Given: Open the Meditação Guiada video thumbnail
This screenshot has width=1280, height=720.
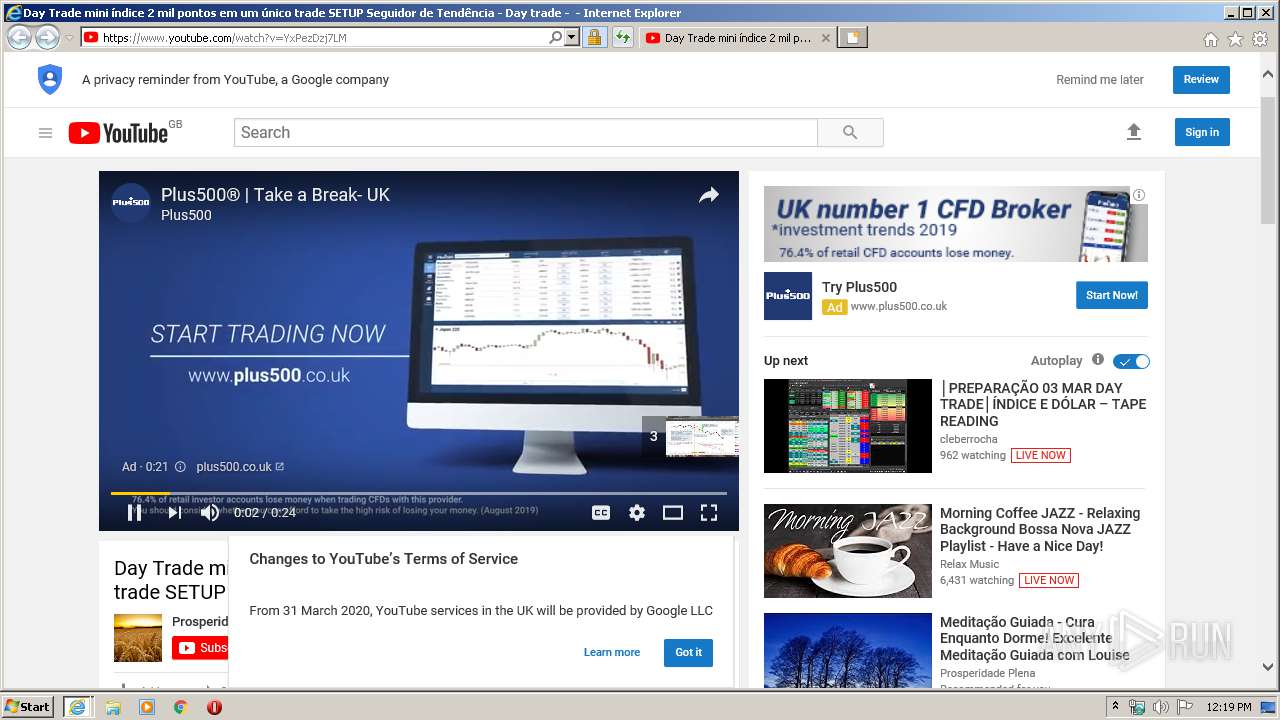Looking at the screenshot, I should coord(848,650).
